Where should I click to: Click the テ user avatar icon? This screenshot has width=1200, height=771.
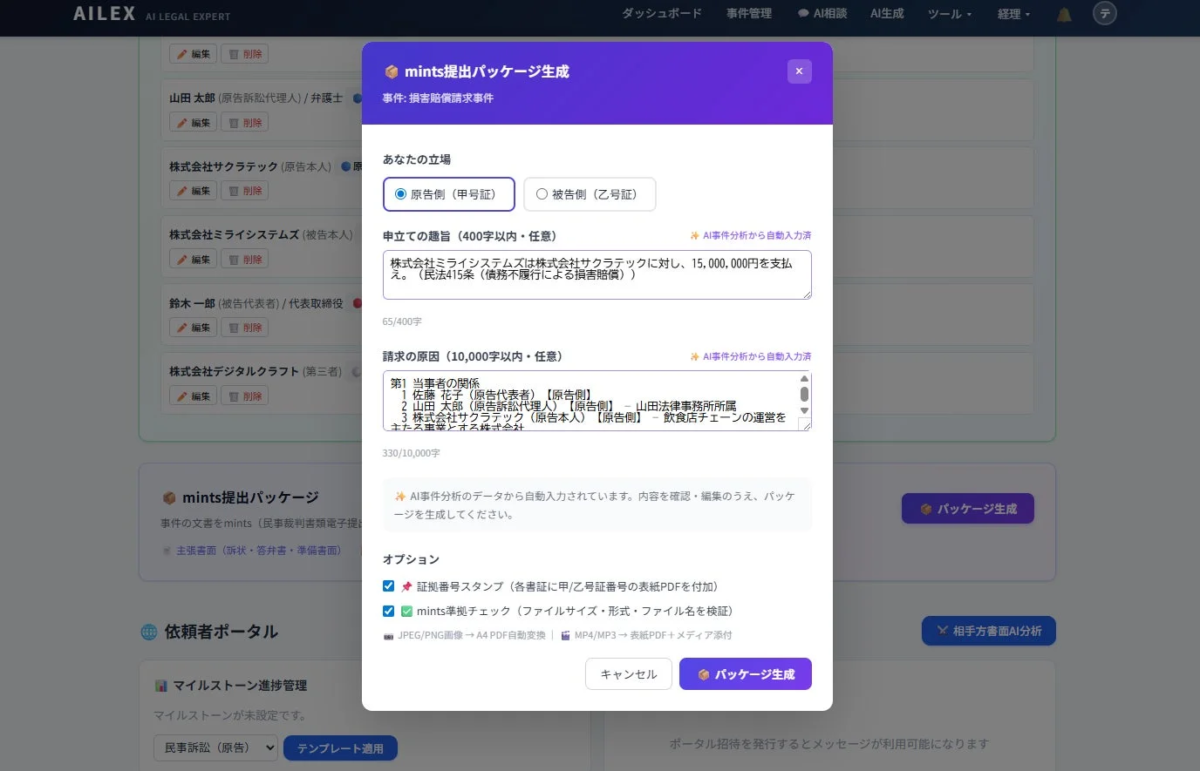[1105, 14]
